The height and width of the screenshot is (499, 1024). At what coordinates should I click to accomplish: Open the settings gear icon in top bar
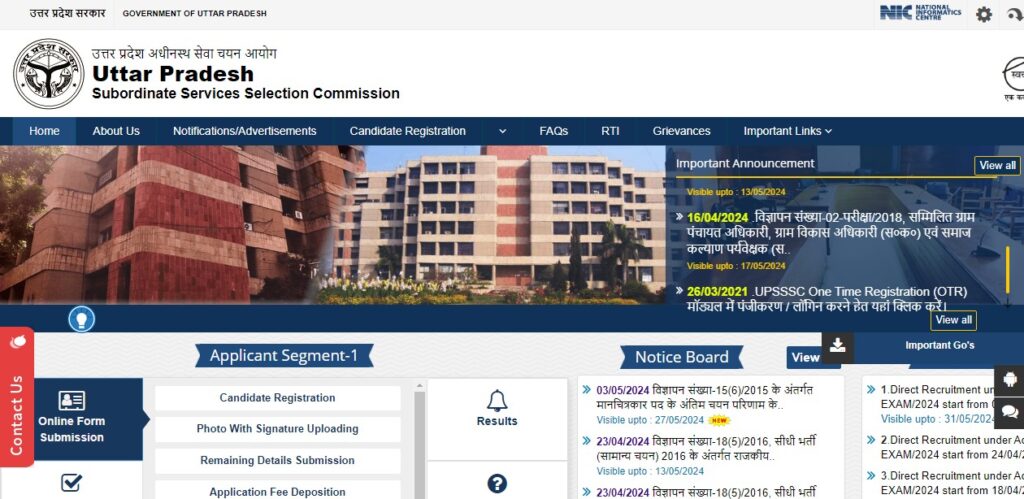tap(984, 14)
